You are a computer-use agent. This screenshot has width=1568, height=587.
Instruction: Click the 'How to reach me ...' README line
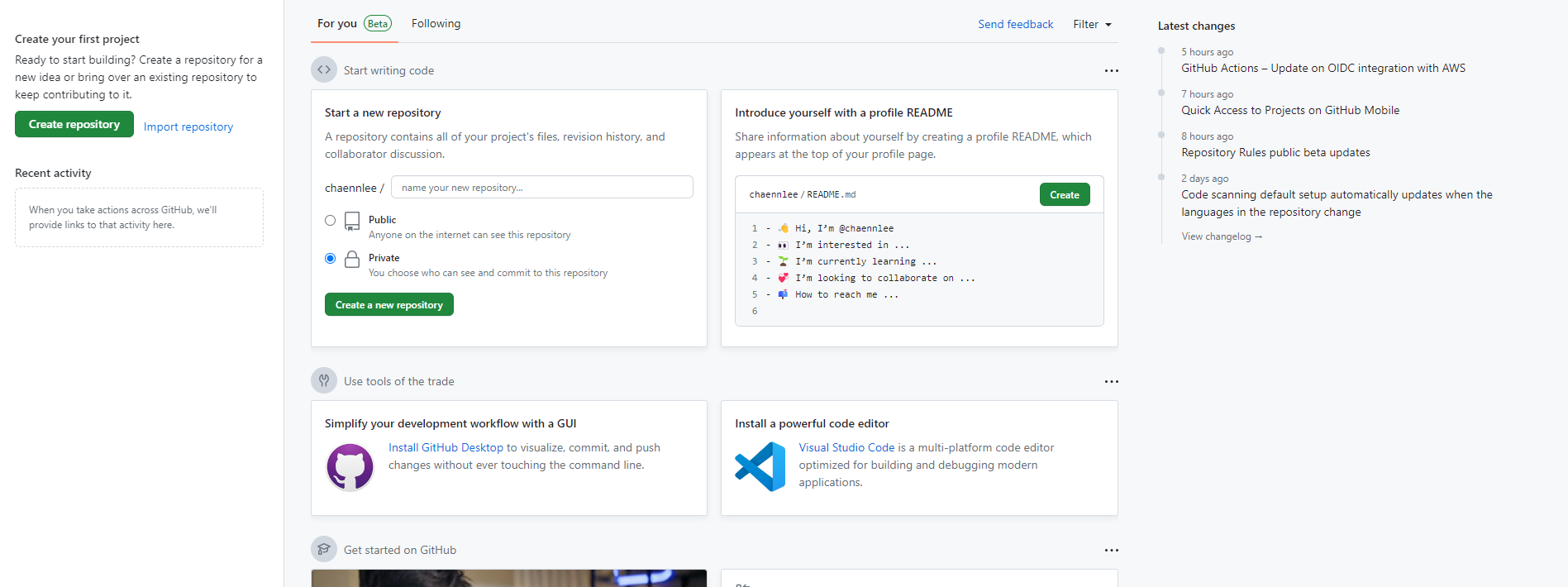[846, 294]
